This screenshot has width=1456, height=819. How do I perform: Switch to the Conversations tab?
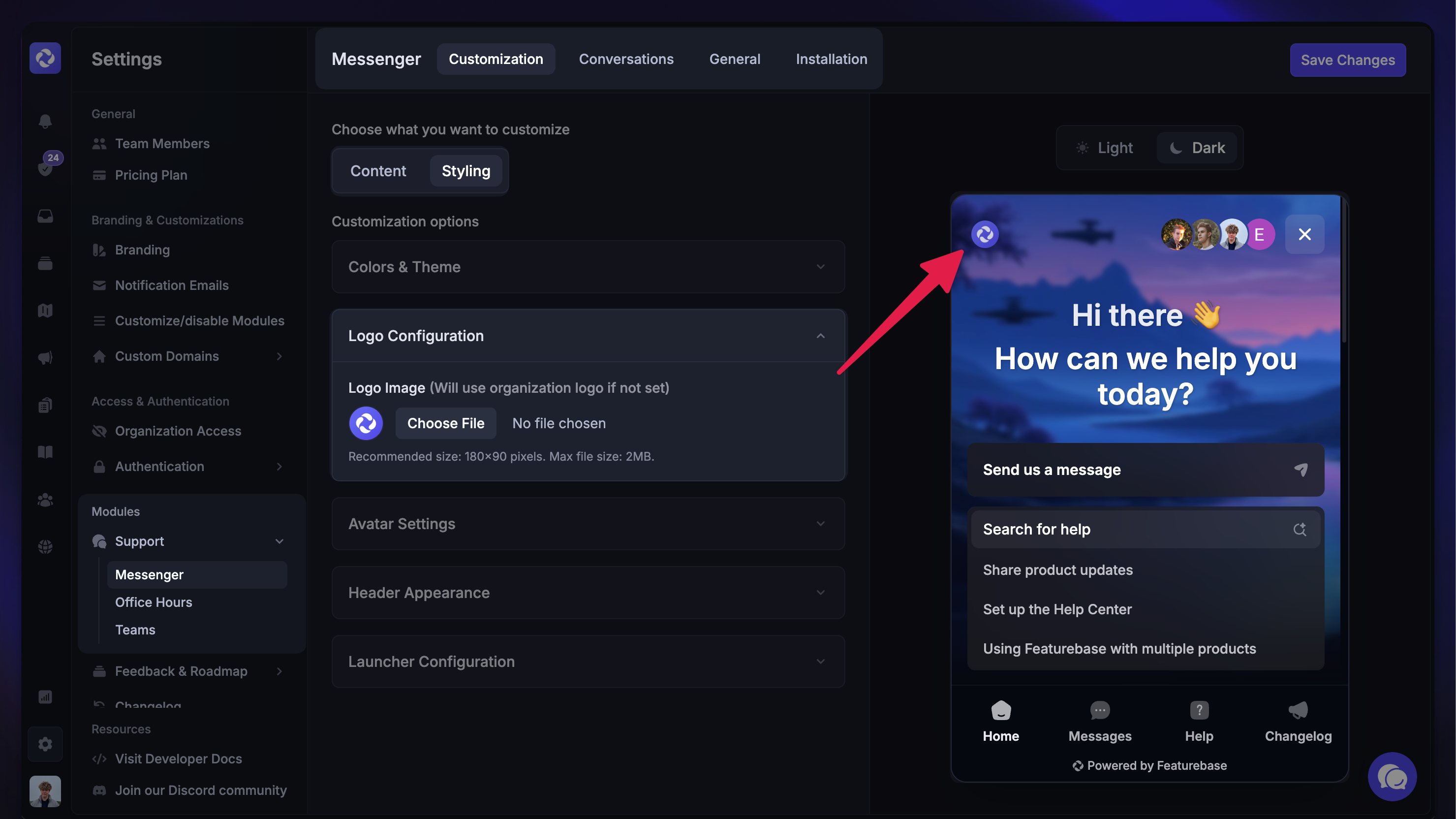coord(626,59)
